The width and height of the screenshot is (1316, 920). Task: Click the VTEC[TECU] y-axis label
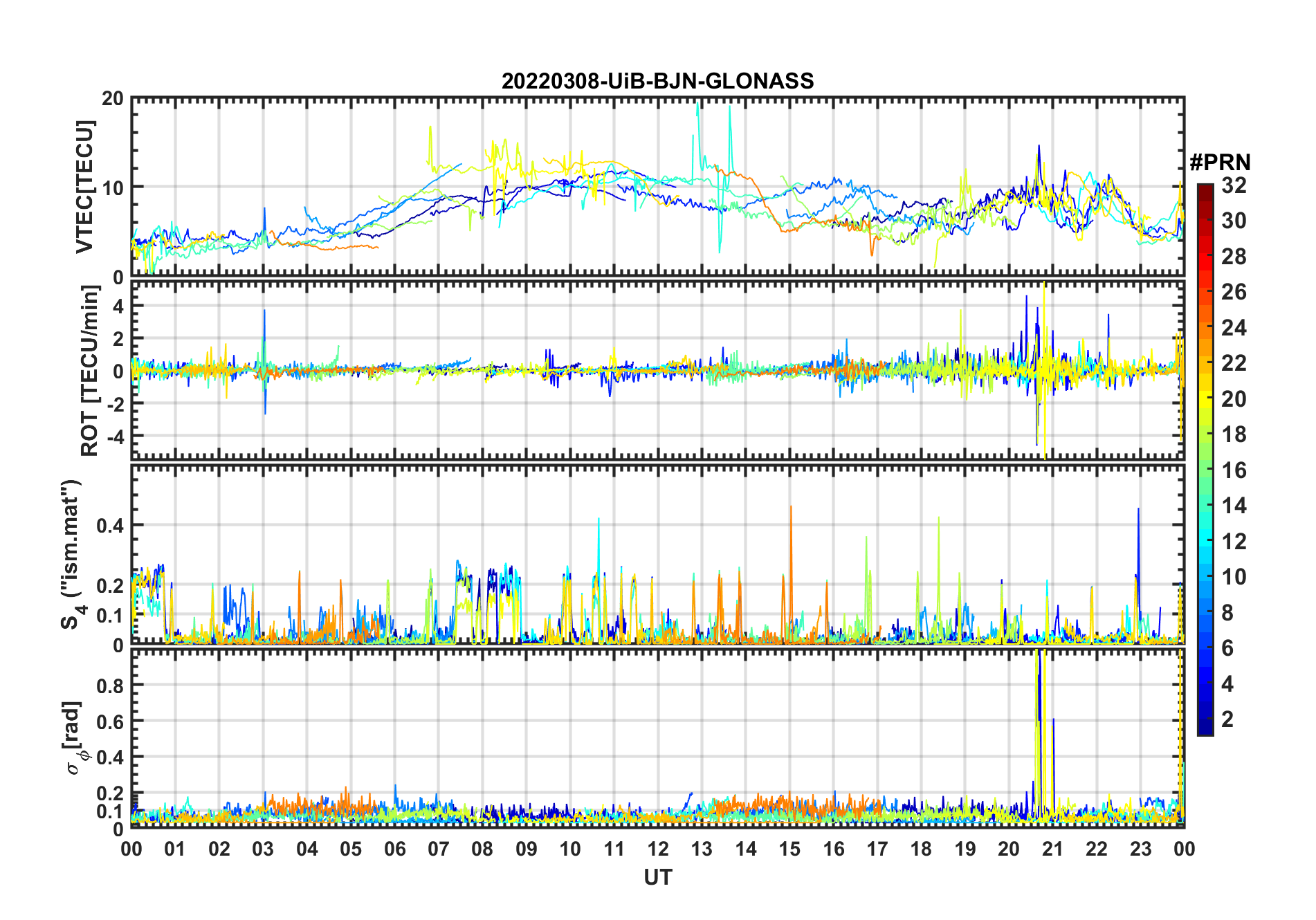(84, 187)
